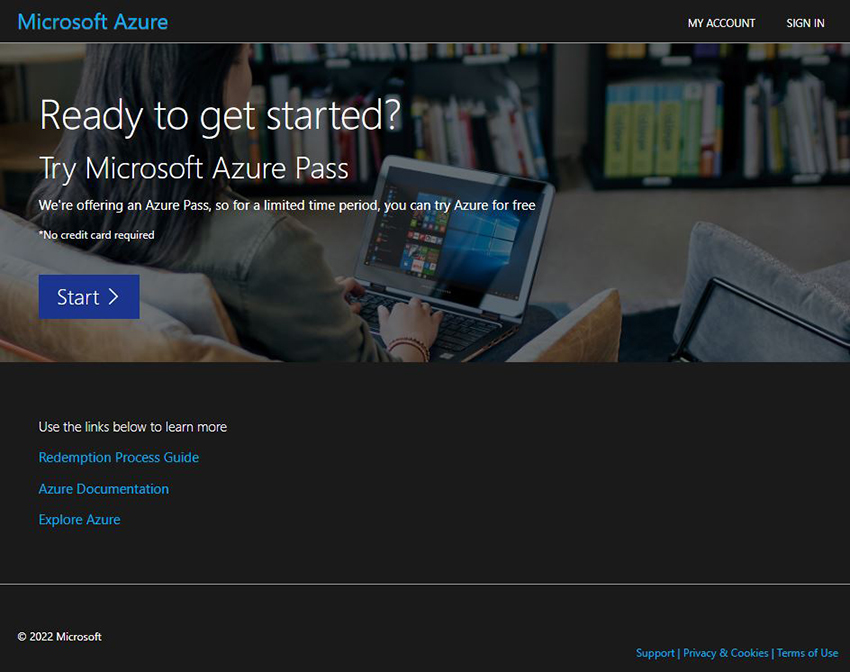Click 'Use the links below to learn more'
Image resolution: width=850 pixels, height=672 pixels.
[133, 427]
